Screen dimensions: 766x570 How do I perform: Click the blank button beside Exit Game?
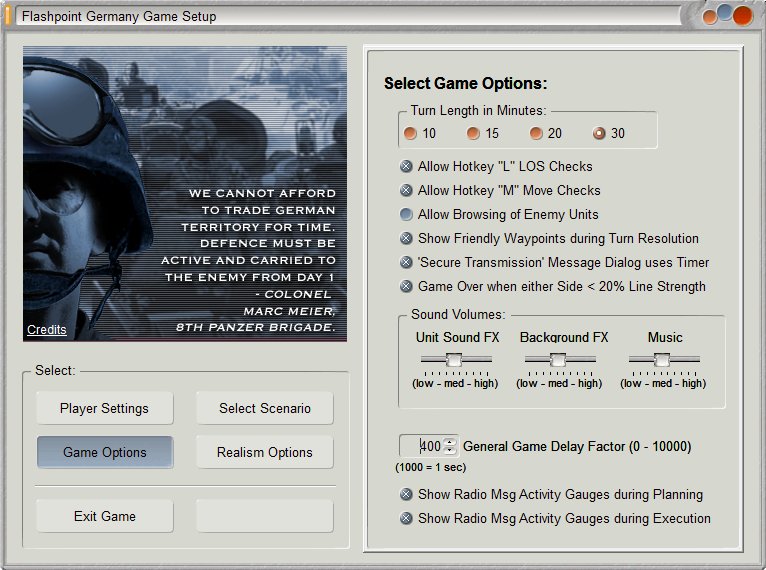coord(265,516)
